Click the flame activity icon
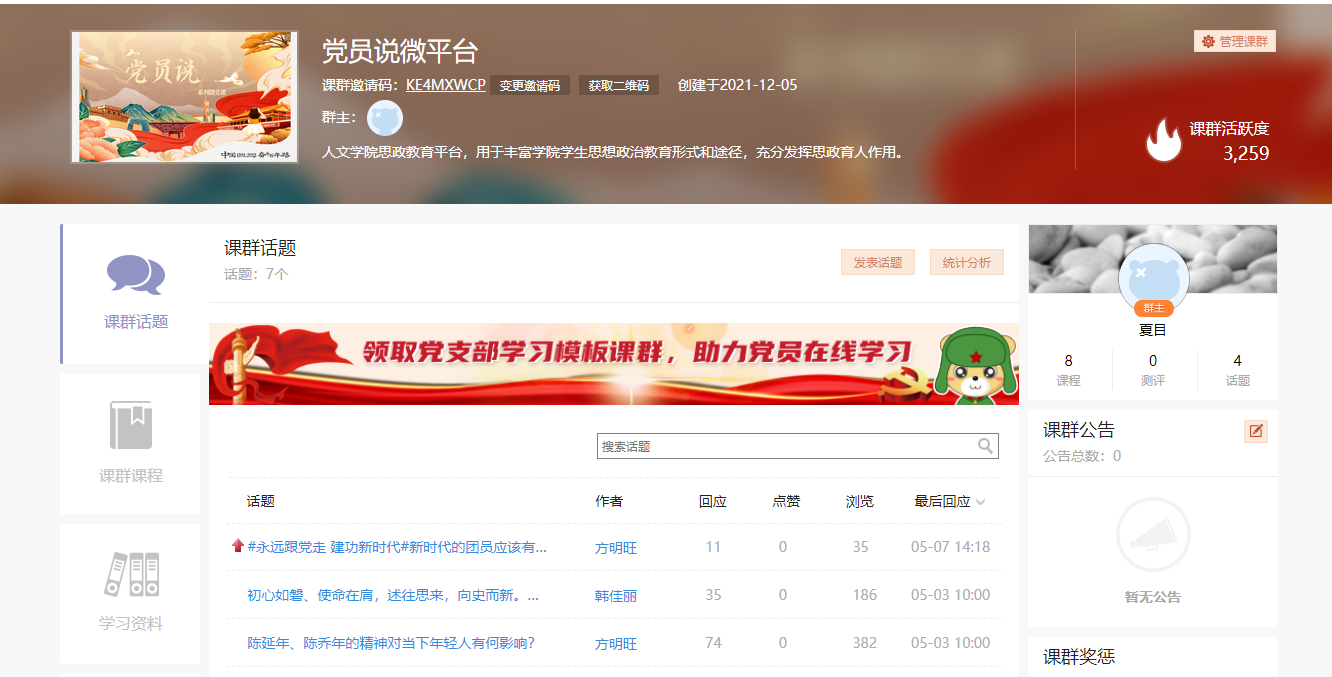This screenshot has height=677, width=1332. (x=1163, y=140)
